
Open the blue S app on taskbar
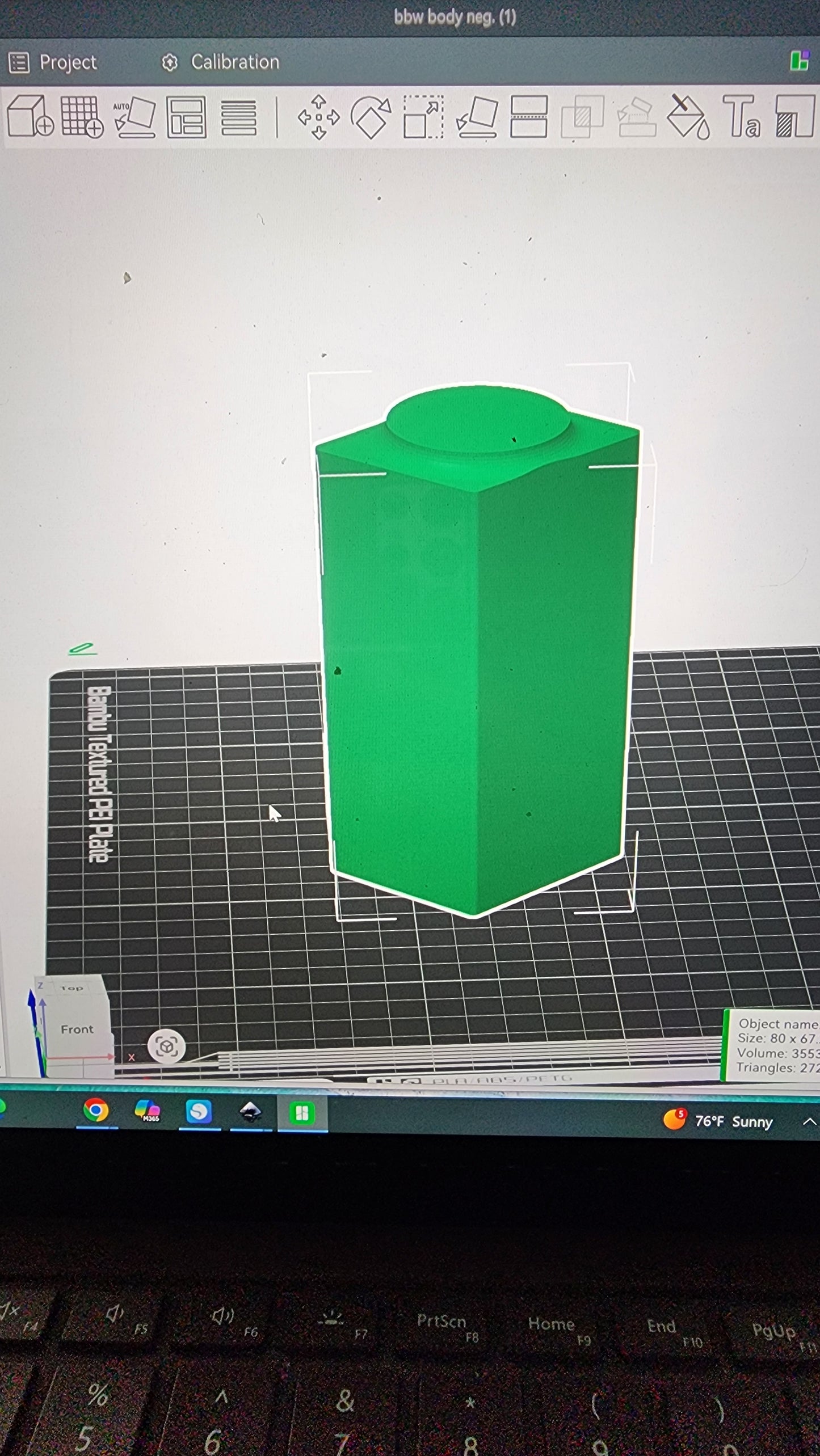(x=199, y=1112)
